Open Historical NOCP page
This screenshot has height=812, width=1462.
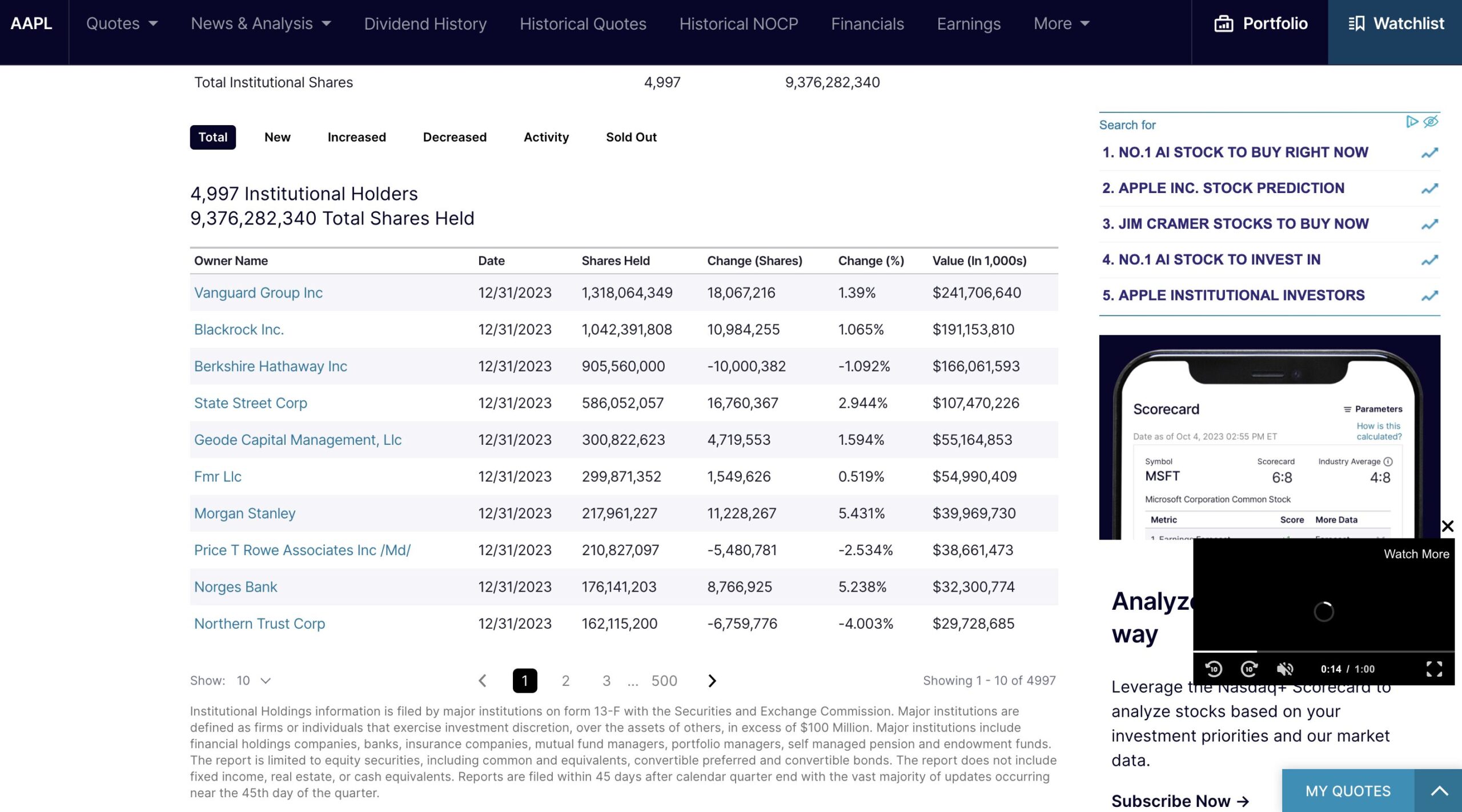pos(738,24)
